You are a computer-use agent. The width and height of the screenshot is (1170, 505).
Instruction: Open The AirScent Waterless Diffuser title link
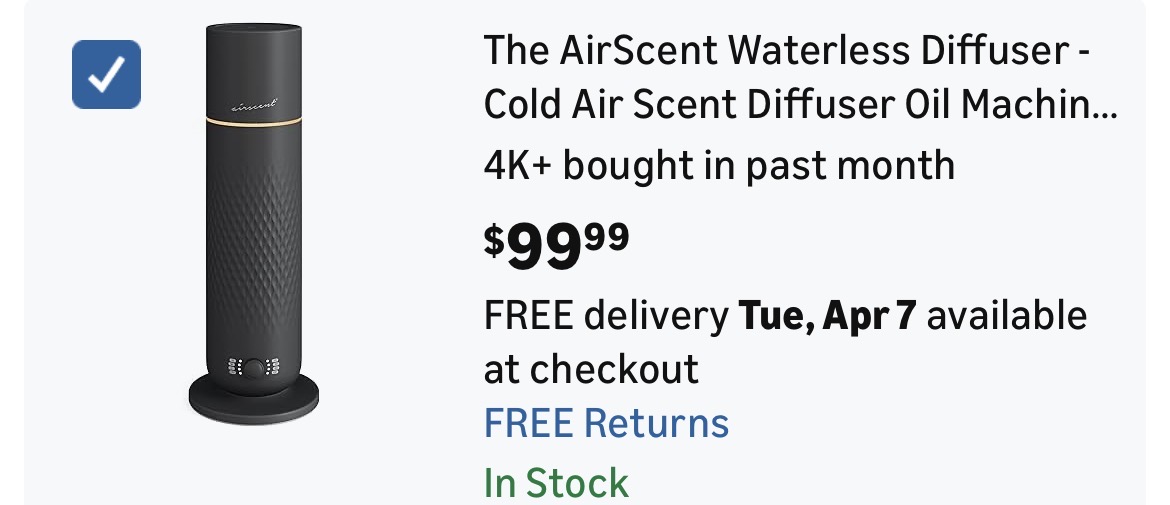click(x=786, y=52)
